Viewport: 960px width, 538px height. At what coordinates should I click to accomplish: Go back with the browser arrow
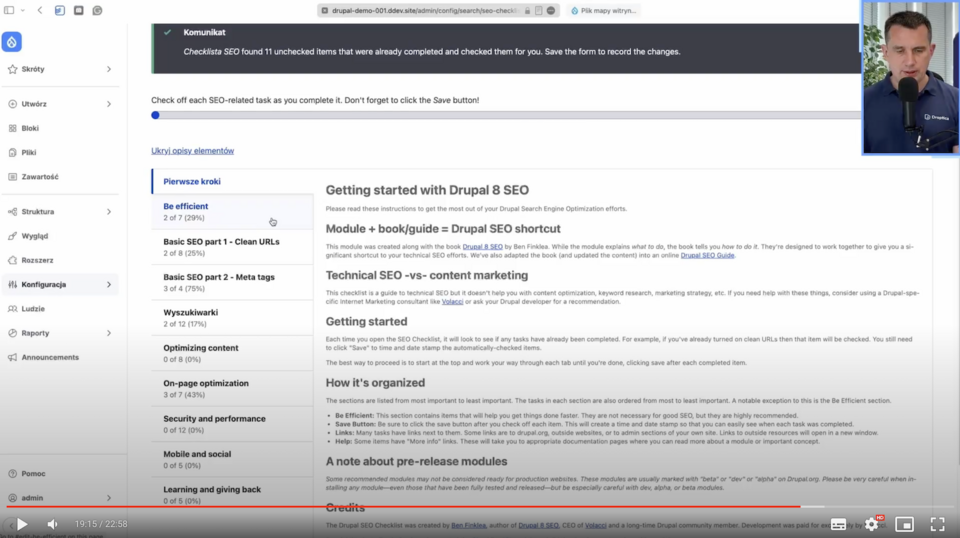point(40,10)
